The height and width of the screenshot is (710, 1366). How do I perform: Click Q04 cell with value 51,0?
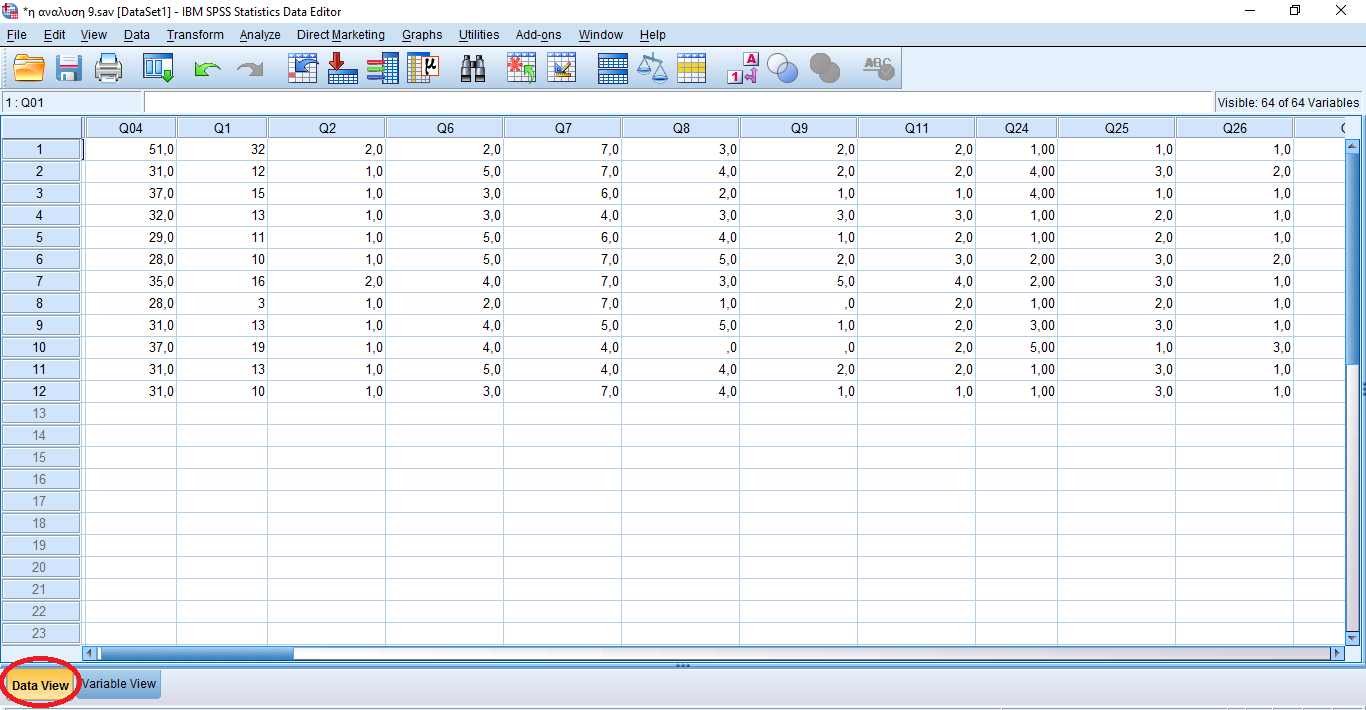click(130, 149)
